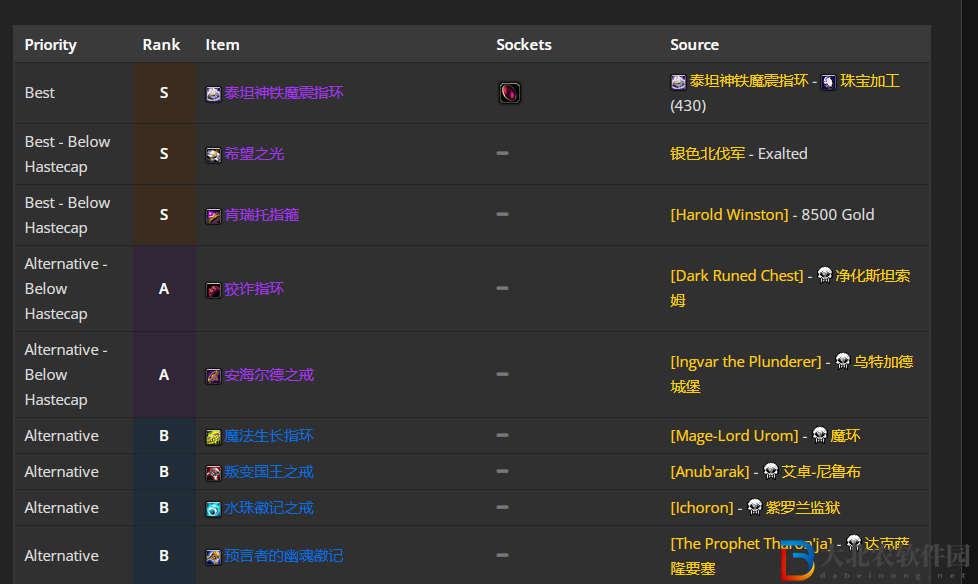Open the 银色北伐军 reputation link
The height and width of the screenshot is (584, 978).
point(707,154)
